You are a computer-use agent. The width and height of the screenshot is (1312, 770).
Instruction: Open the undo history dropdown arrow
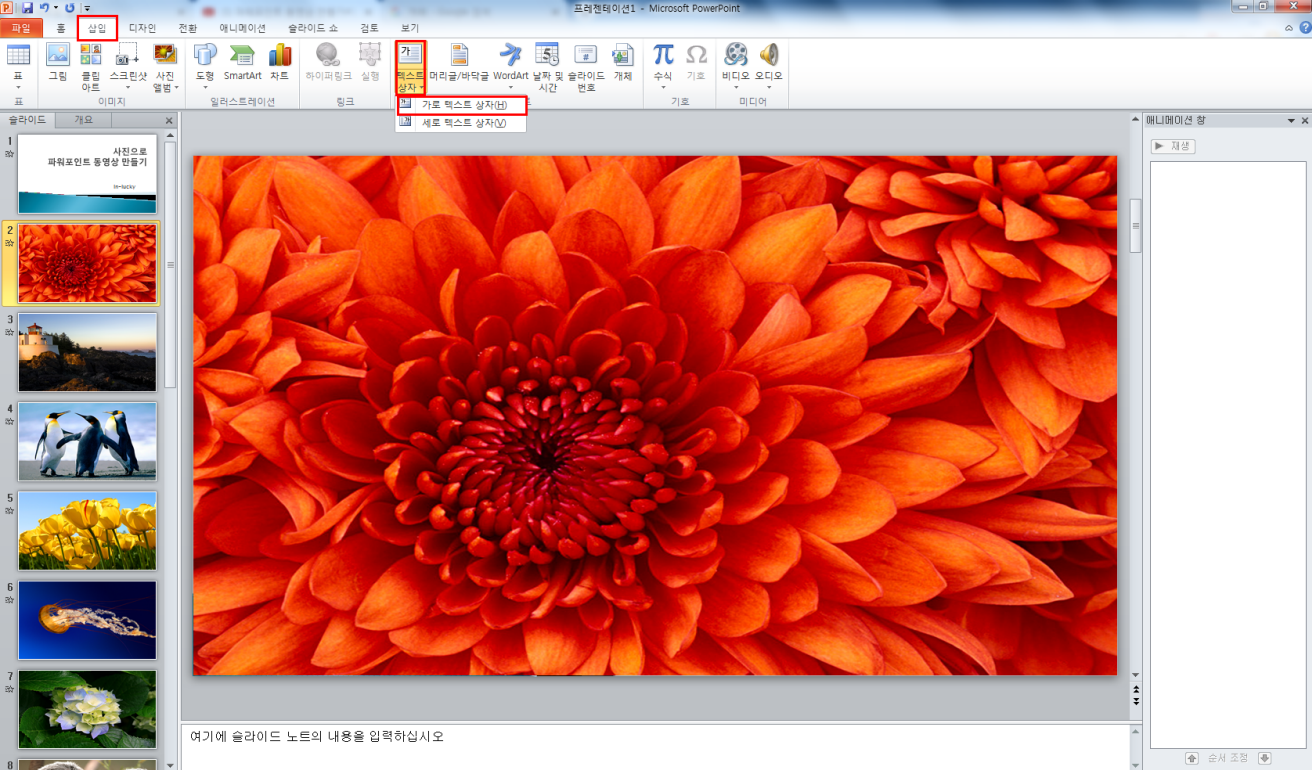[55, 8]
